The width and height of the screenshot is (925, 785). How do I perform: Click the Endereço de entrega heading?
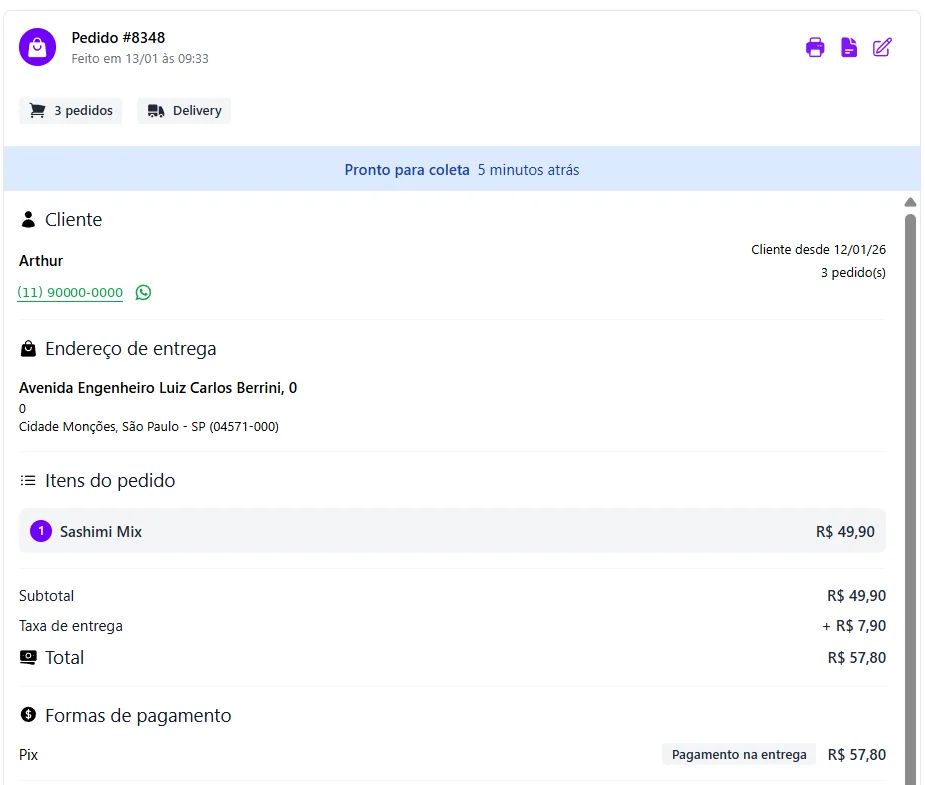[x=130, y=349]
